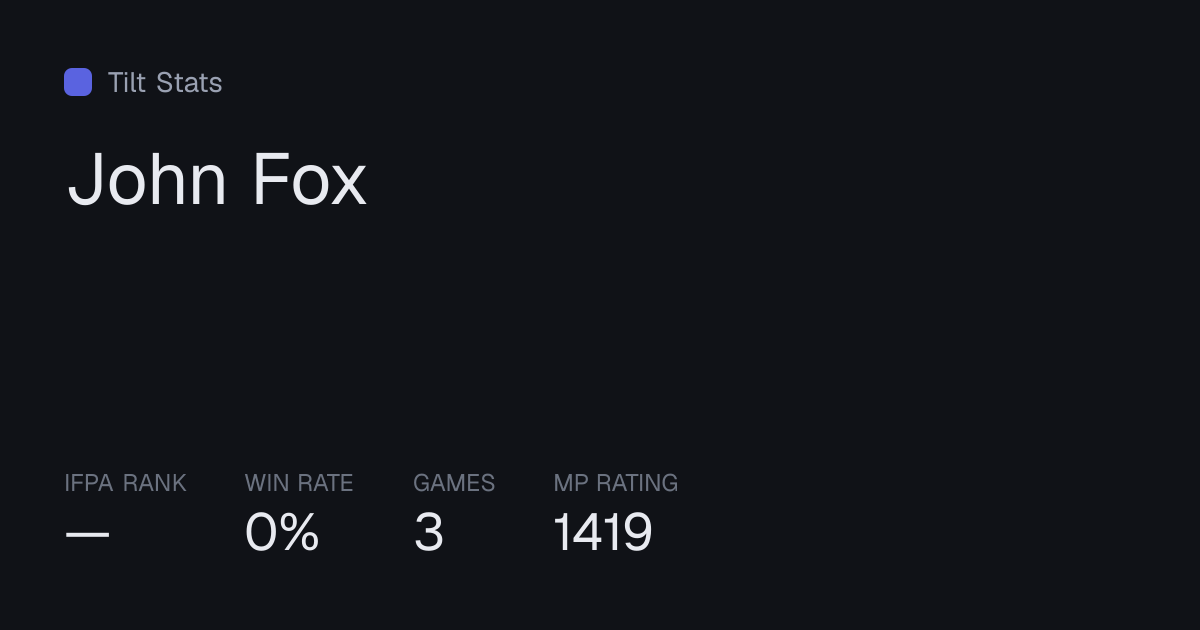The width and height of the screenshot is (1200, 630).
Task: Click the MP RATING label
Action: click(x=616, y=483)
